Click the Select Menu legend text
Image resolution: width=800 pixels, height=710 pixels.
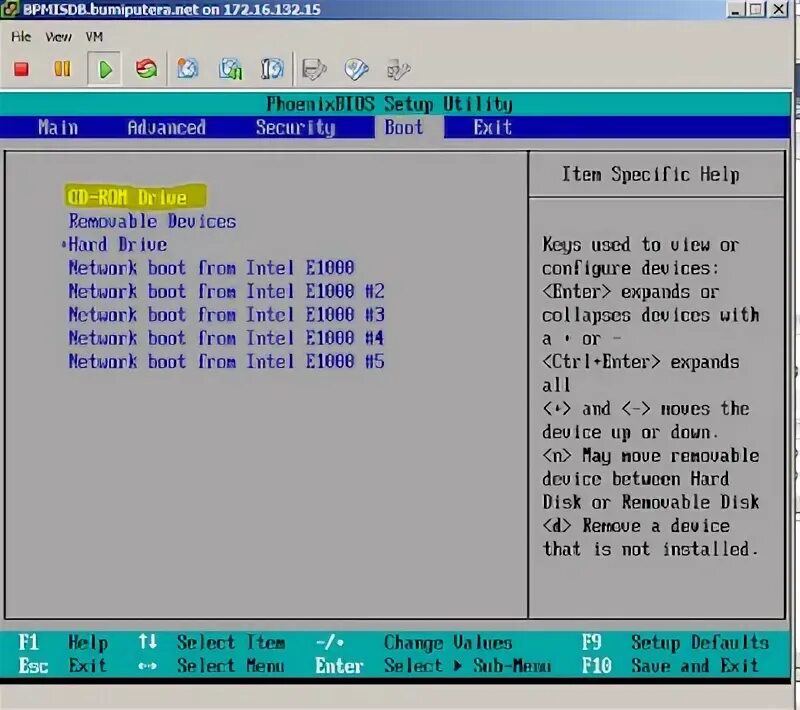tap(231, 666)
